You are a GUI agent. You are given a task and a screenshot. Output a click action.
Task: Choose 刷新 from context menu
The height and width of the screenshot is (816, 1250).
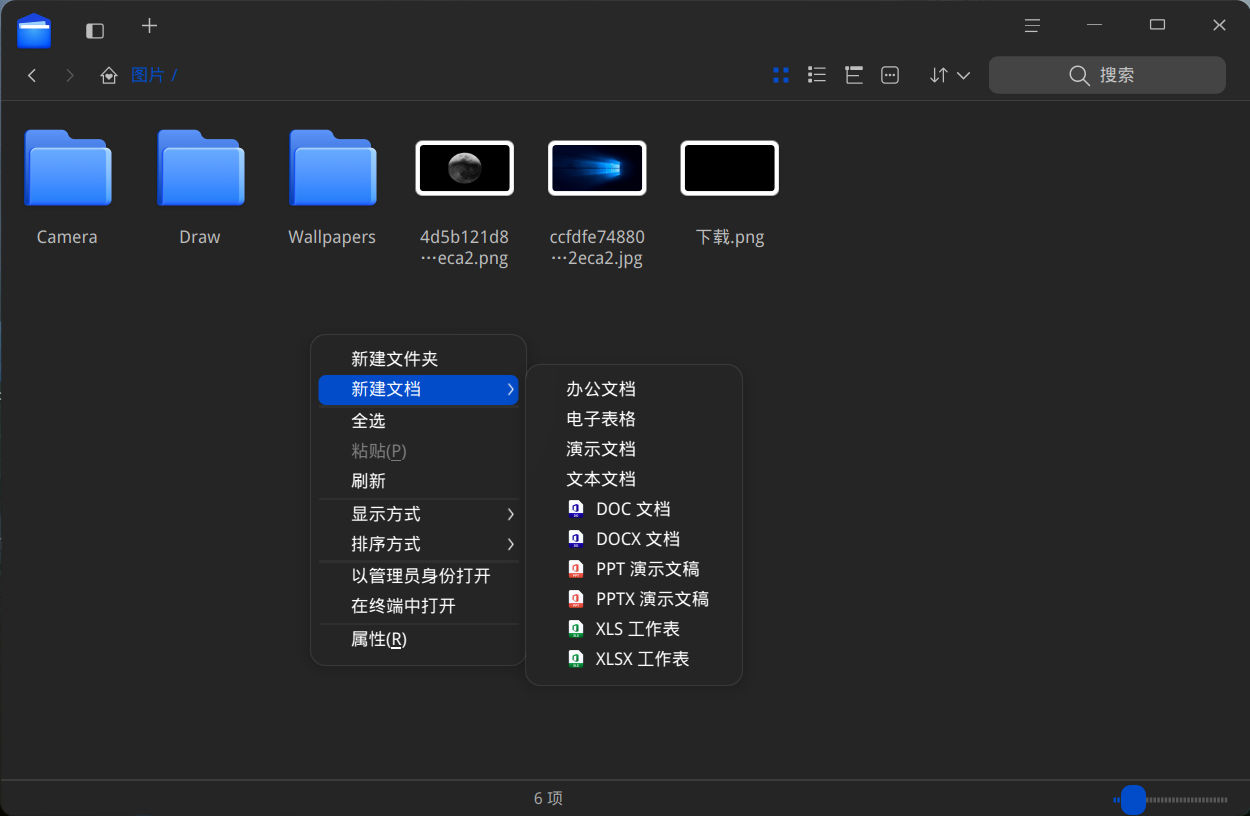point(418,481)
